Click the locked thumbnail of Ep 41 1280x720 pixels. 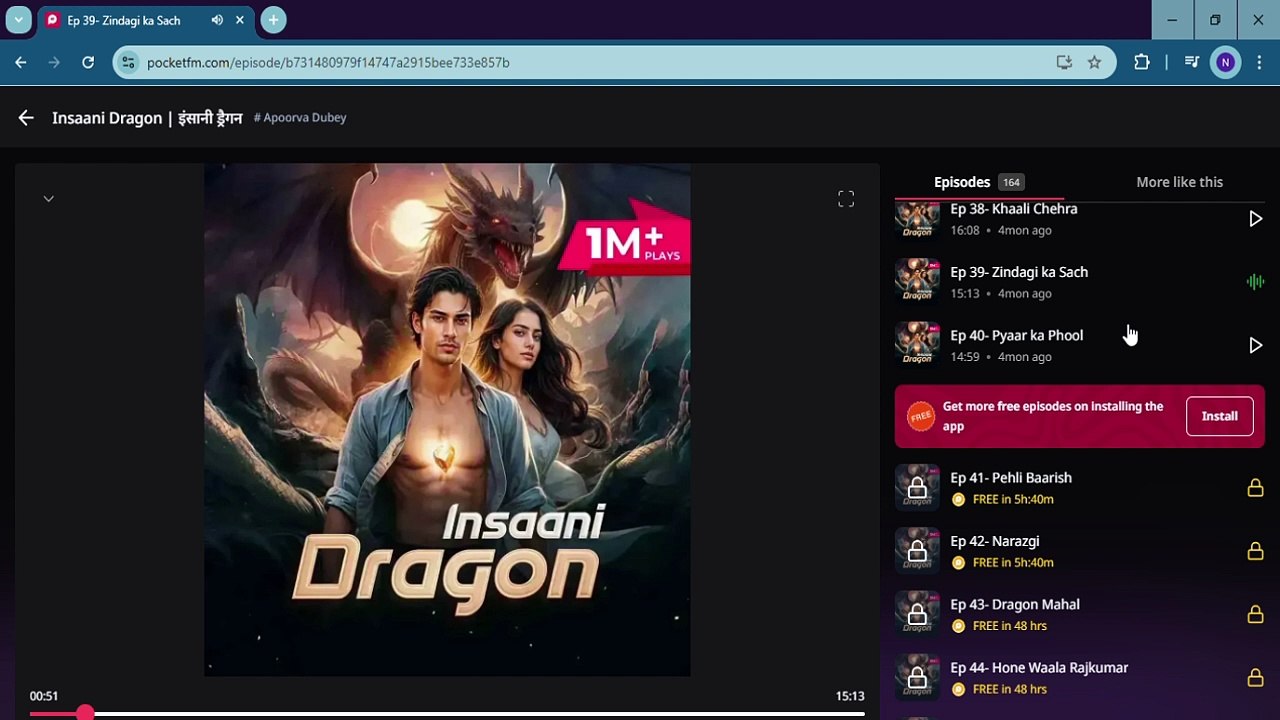pos(917,488)
